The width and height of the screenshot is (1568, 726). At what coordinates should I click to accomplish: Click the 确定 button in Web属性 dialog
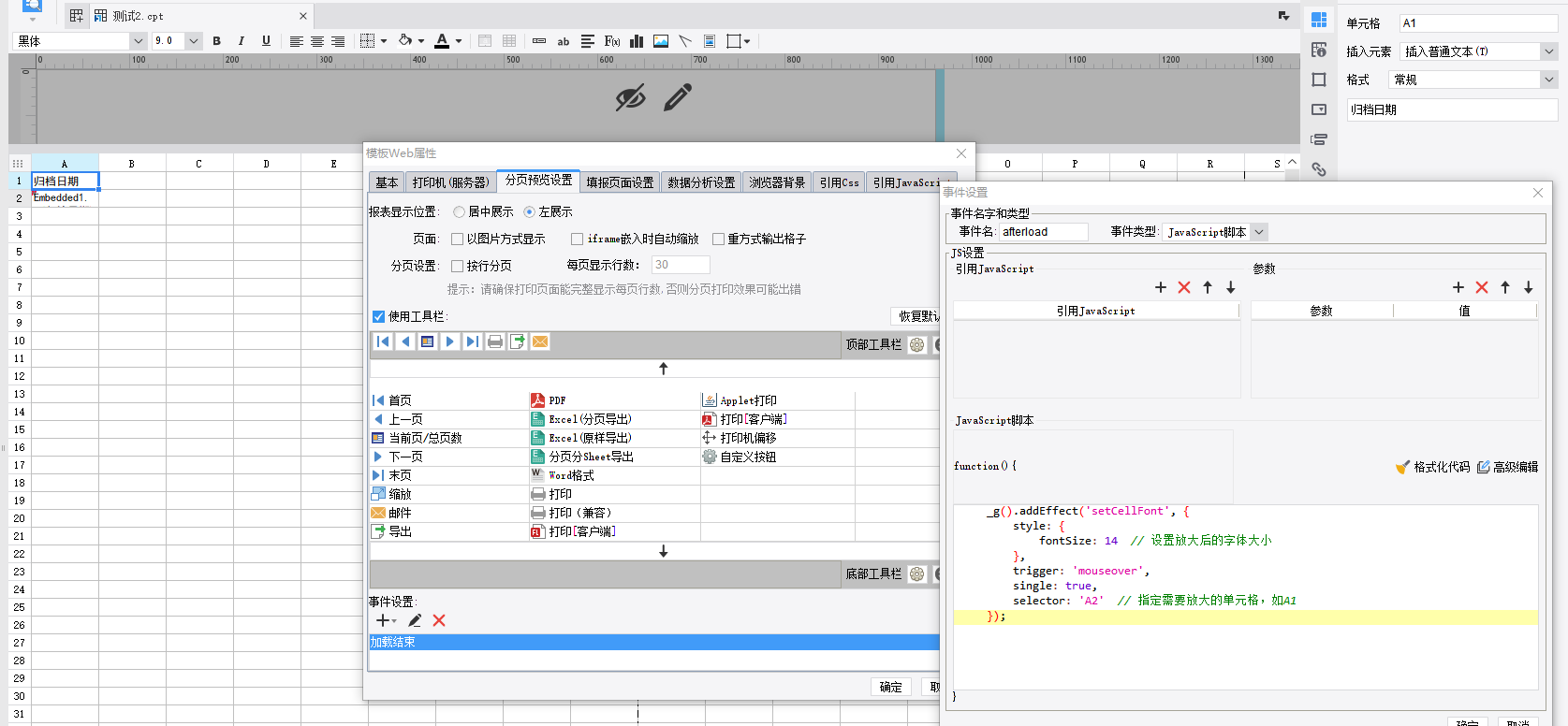coord(890,687)
